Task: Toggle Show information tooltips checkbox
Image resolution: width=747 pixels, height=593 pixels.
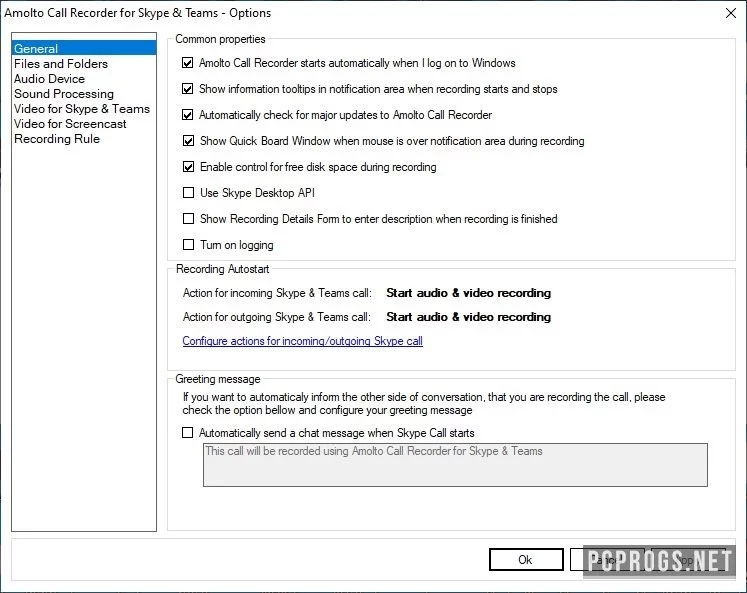Action: (x=188, y=89)
